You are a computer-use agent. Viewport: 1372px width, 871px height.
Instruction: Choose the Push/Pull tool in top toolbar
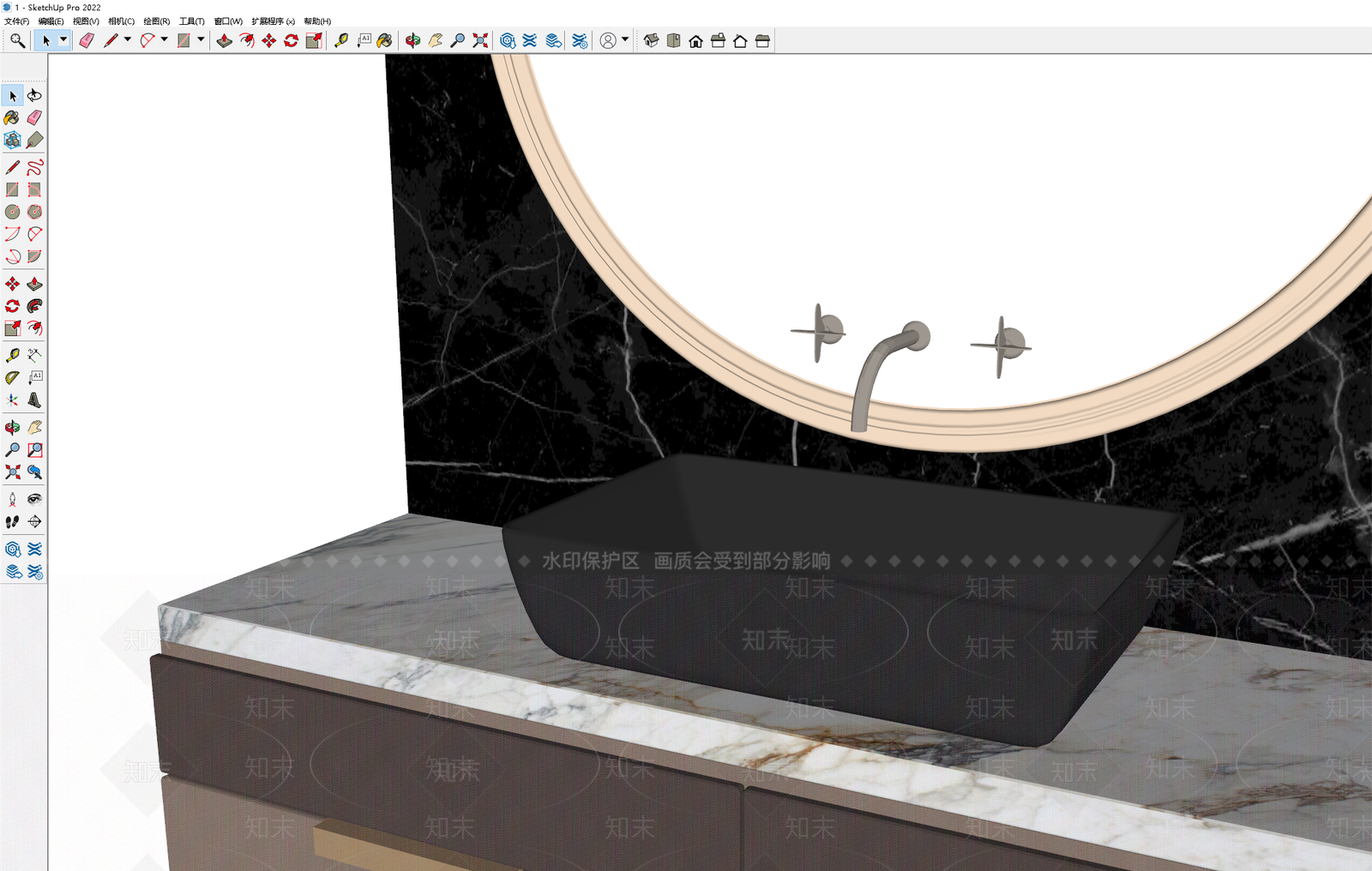[224, 40]
